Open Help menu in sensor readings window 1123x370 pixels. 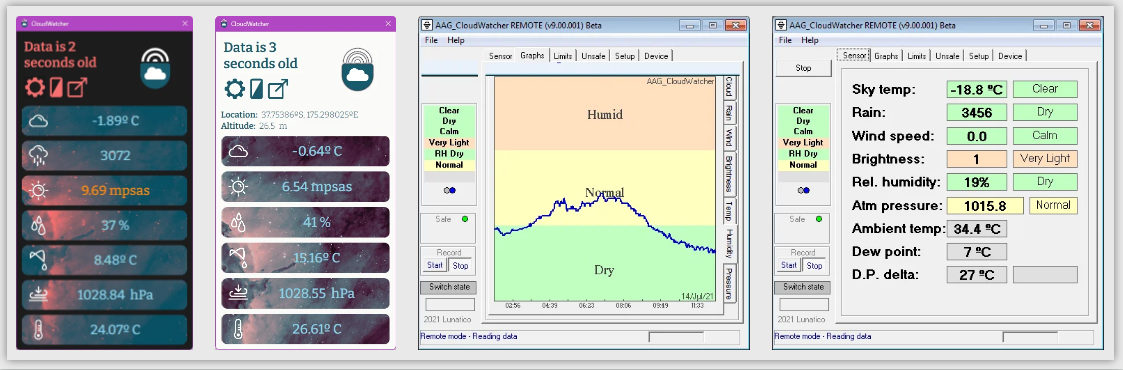point(810,41)
